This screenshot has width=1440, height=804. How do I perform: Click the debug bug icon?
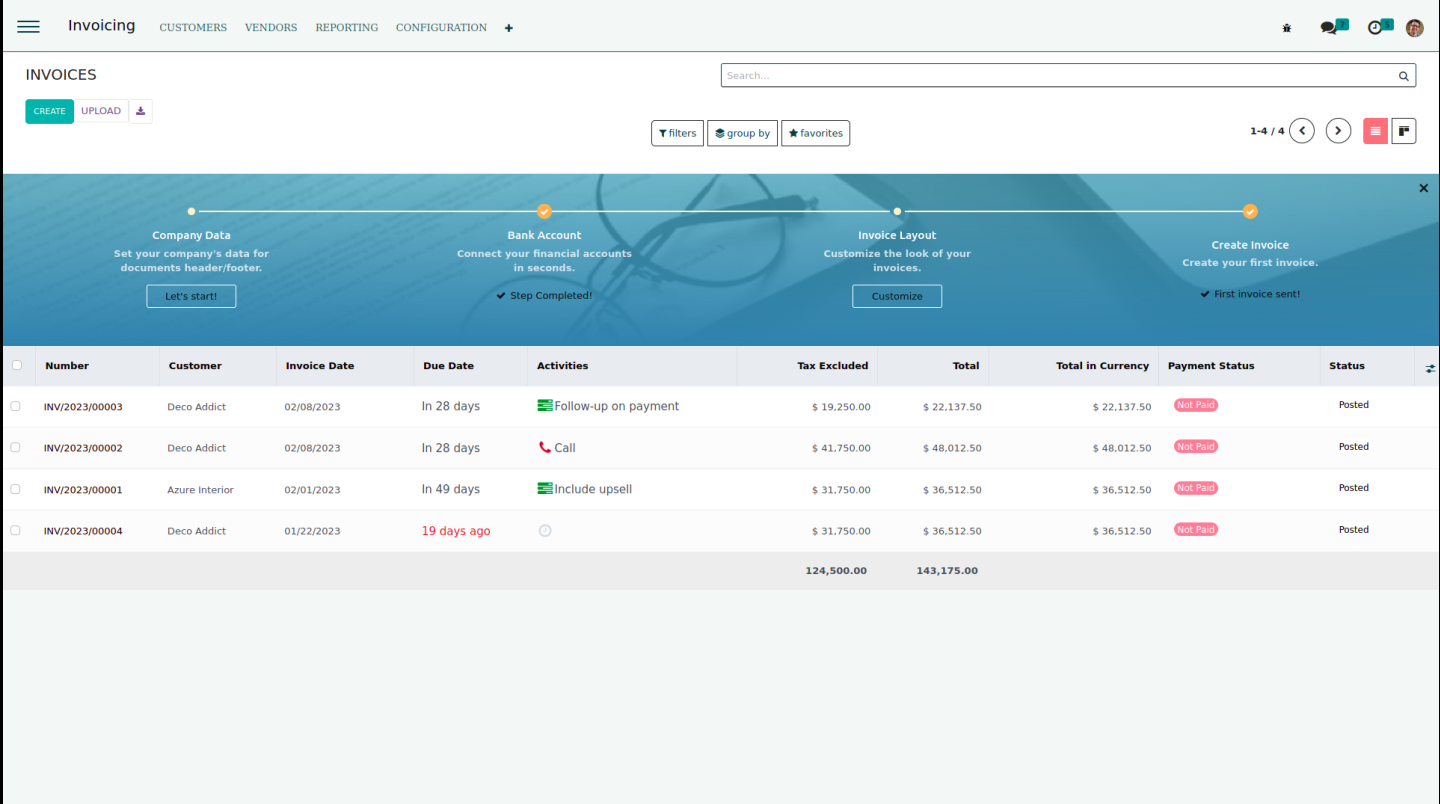pyautogui.click(x=1287, y=28)
